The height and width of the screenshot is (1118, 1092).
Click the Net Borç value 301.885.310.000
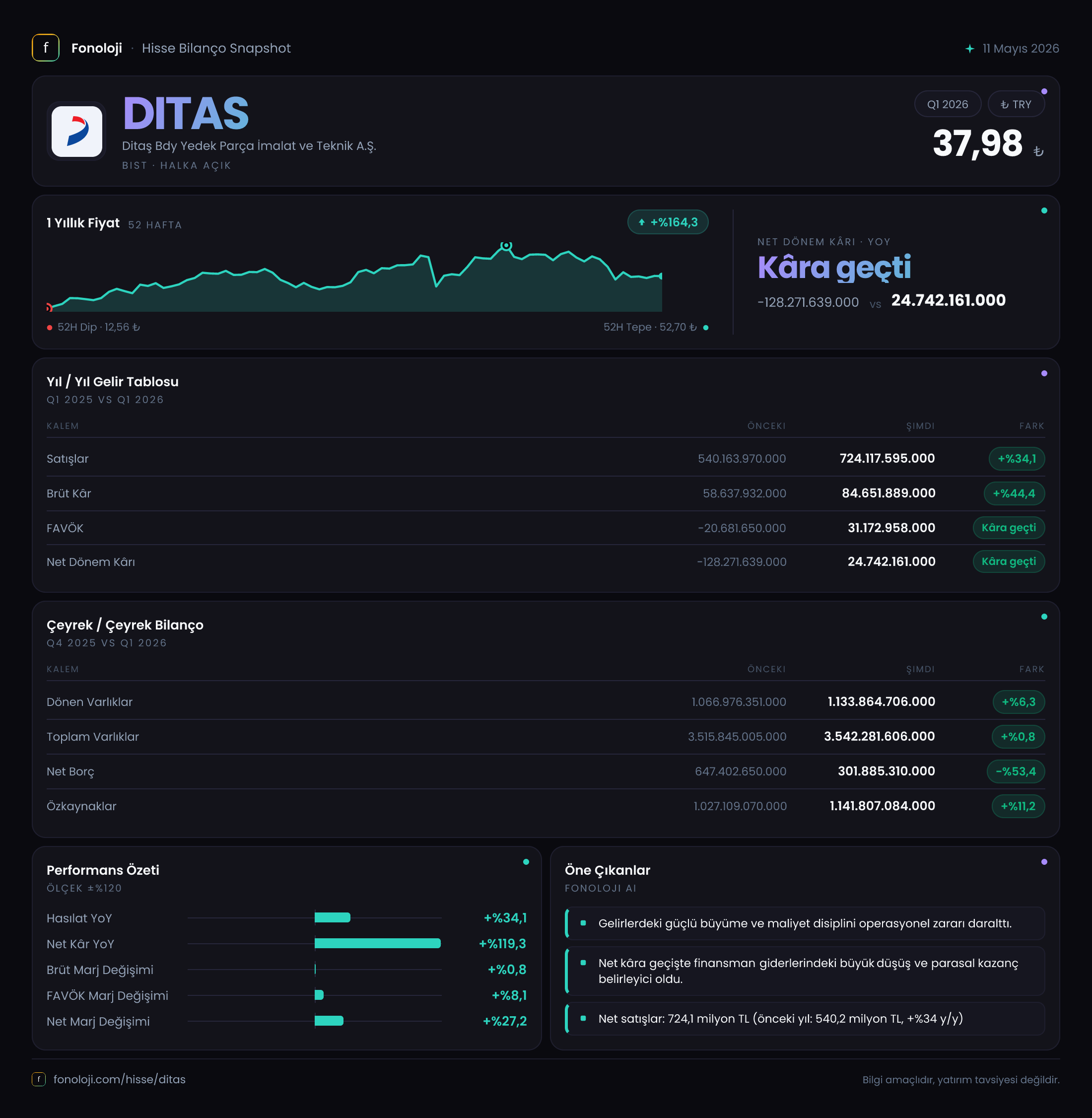[x=886, y=771]
